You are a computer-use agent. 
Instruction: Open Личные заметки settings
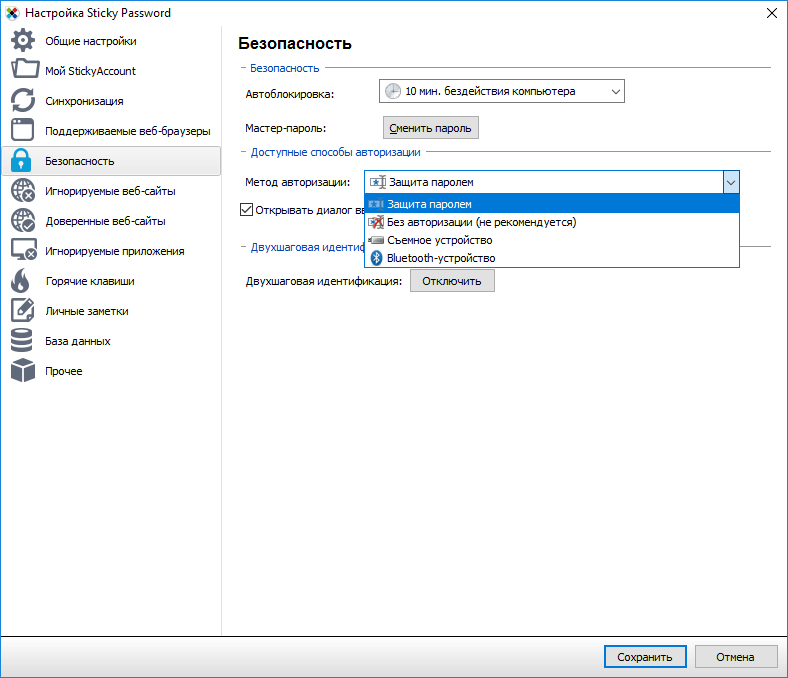click(x=111, y=311)
